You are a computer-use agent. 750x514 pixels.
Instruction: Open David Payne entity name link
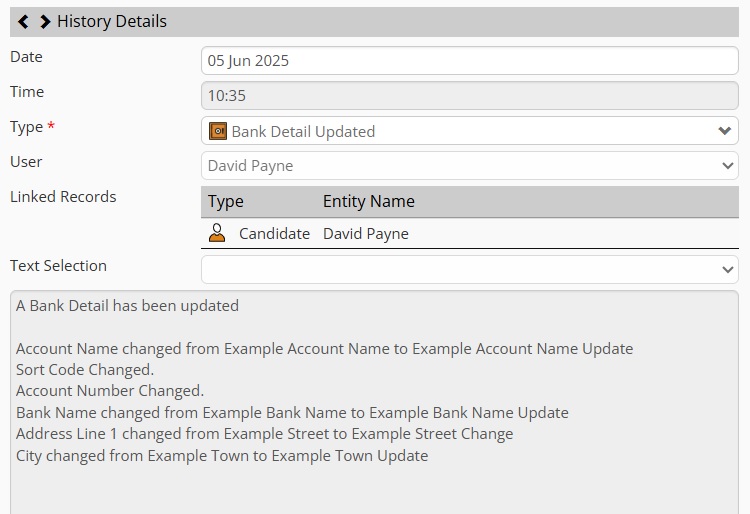coord(366,234)
